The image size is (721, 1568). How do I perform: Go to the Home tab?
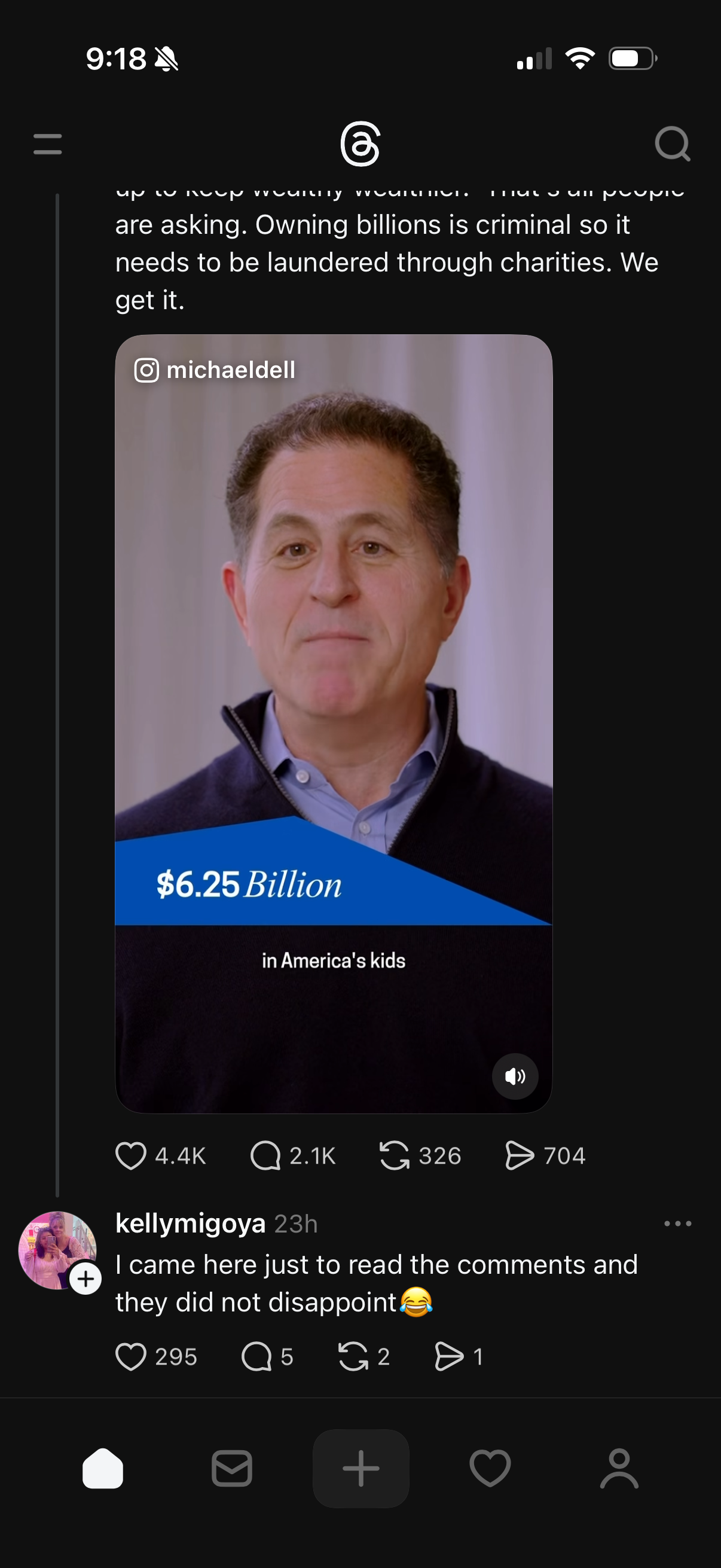point(103,1468)
